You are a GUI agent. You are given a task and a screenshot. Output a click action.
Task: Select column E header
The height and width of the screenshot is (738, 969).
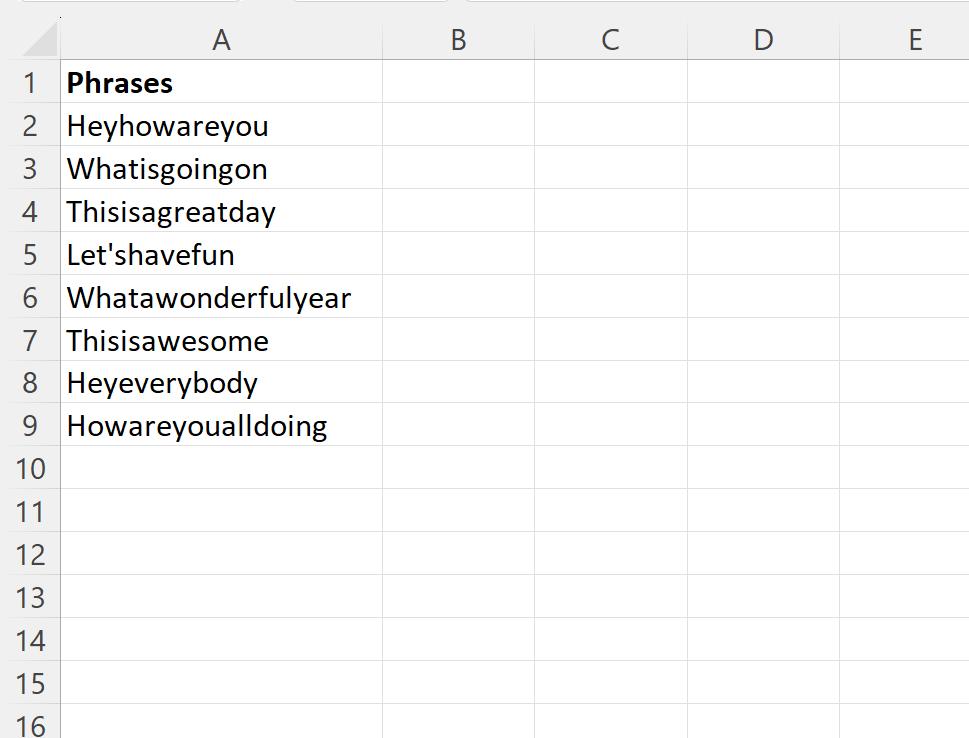coord(904,40)
